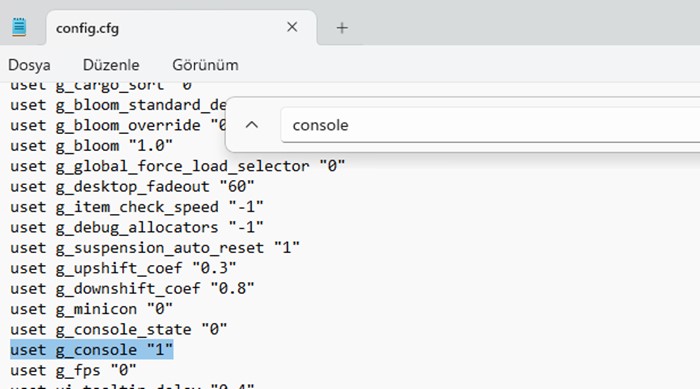This screenshot has height=389, width=700.
Task: Open the Düzenle menu
Action: (111, 65)
